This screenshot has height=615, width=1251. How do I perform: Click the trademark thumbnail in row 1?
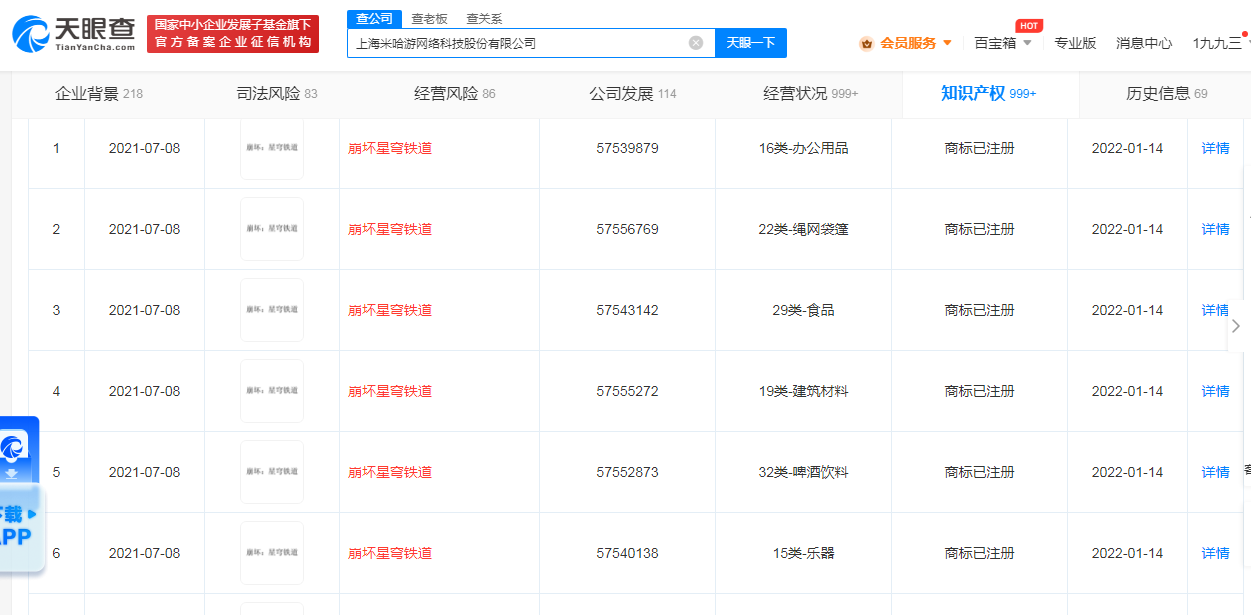pyautogui.click(x=272, y=148)
